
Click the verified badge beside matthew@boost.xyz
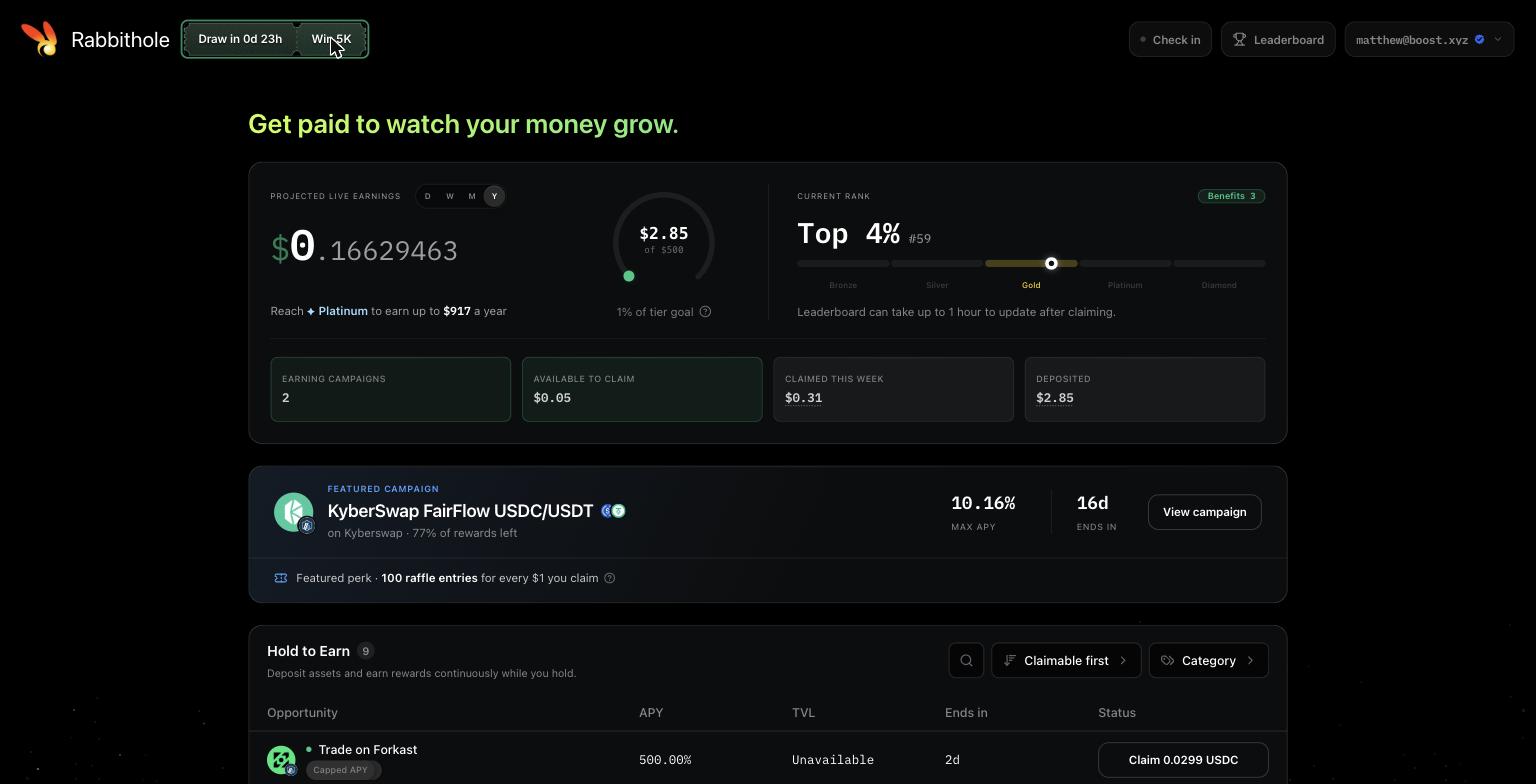pos(1479,40)
